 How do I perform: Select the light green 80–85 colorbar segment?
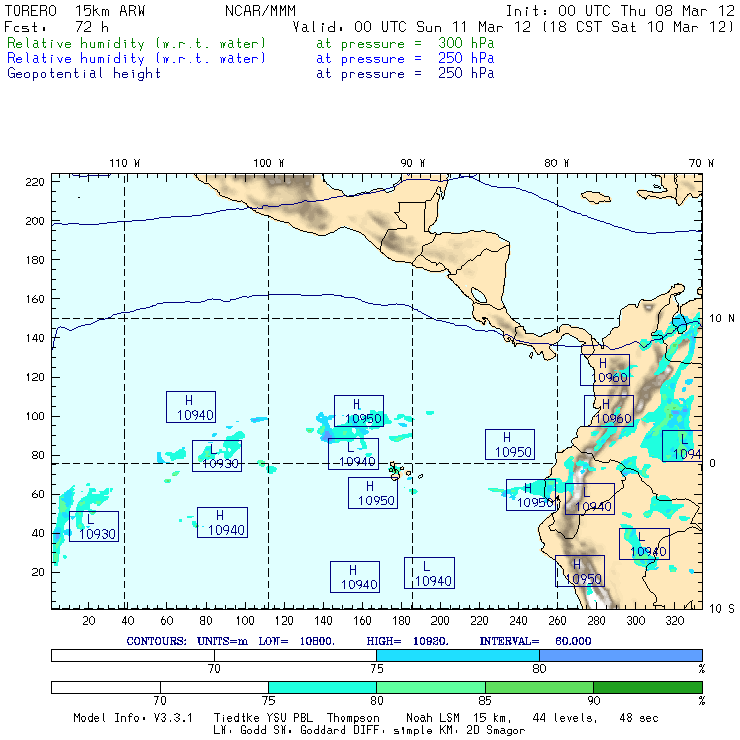431,687
